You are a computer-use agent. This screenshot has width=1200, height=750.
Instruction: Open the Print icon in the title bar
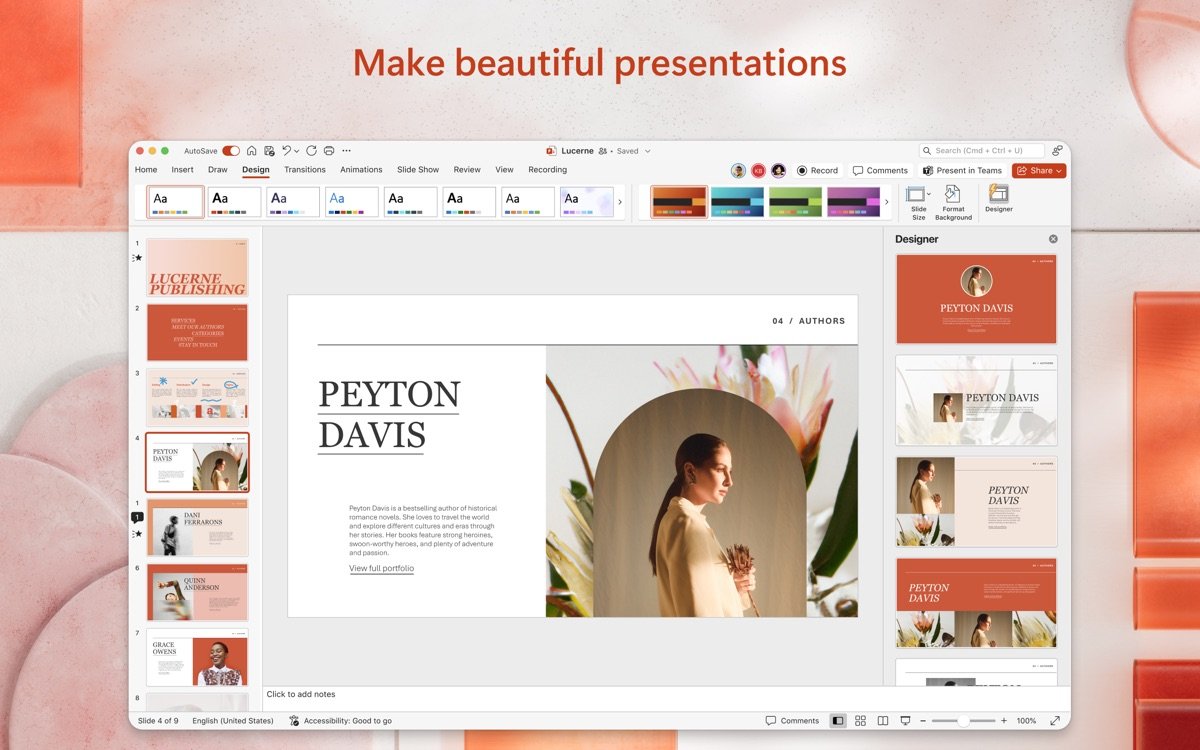tap(329, 150)
